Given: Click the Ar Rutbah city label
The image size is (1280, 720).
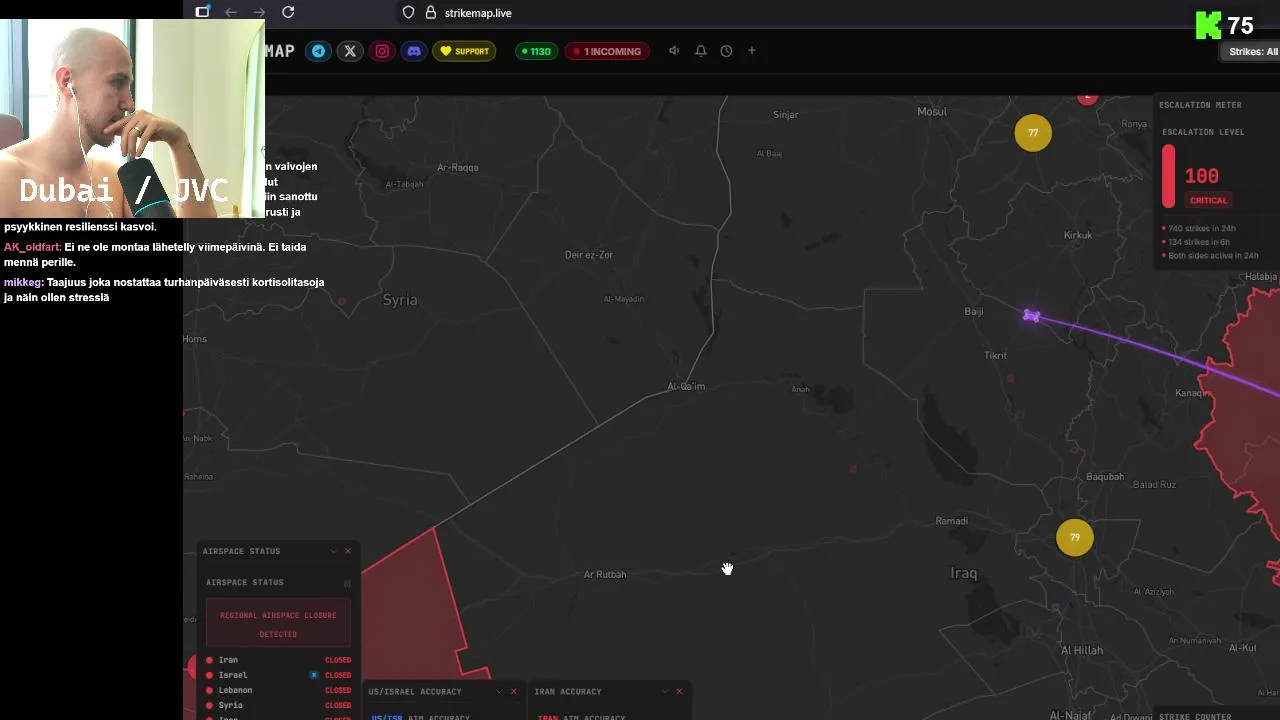Looking at the screenshot, I should click(605, 574).
